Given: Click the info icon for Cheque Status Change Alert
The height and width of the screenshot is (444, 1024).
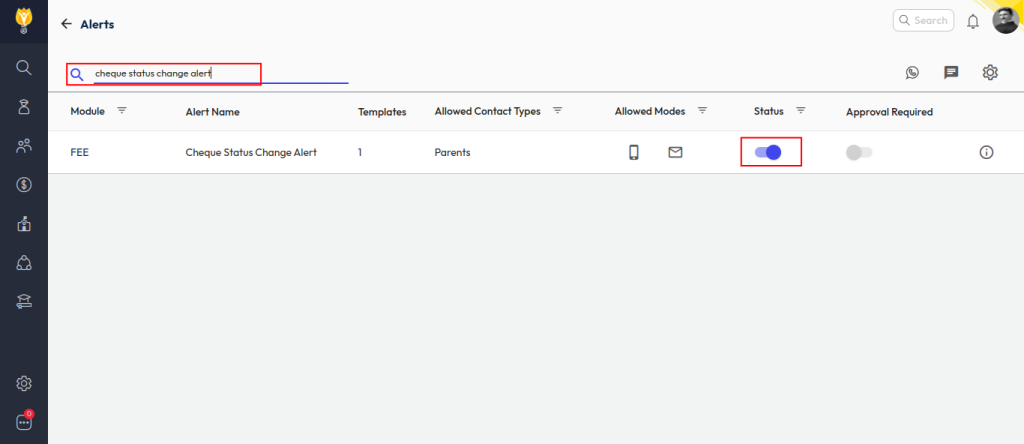Looking at the screenshot, I should [x=986, y=152].
